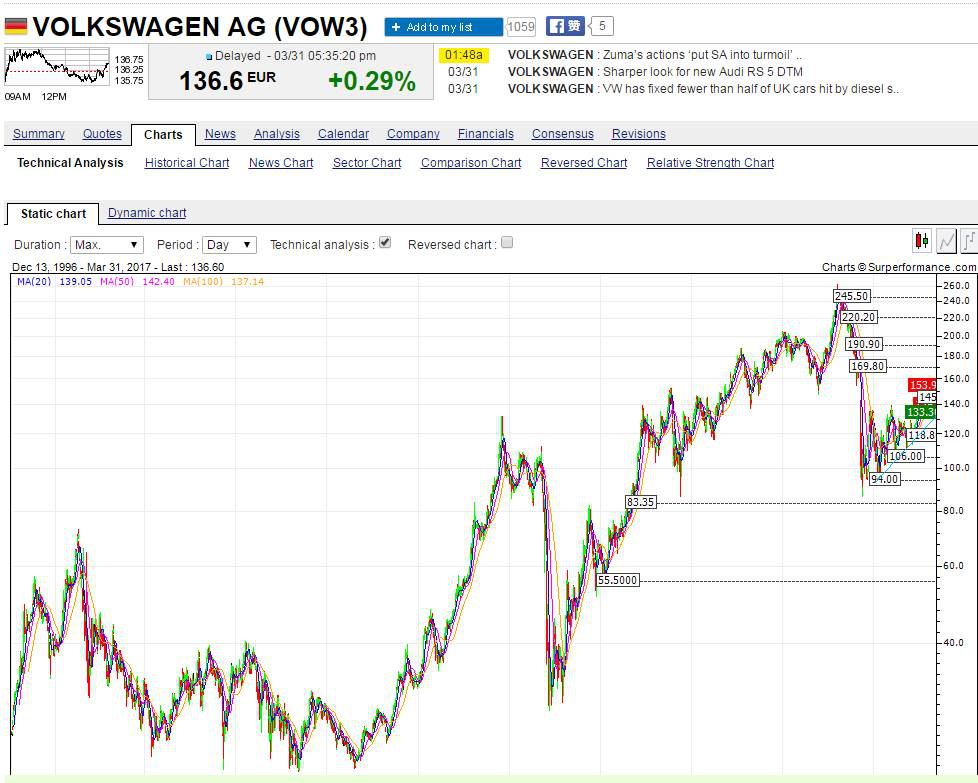Screen dimensions: 978x783
Task: Open the News Chart link
Action: point(281,163)
